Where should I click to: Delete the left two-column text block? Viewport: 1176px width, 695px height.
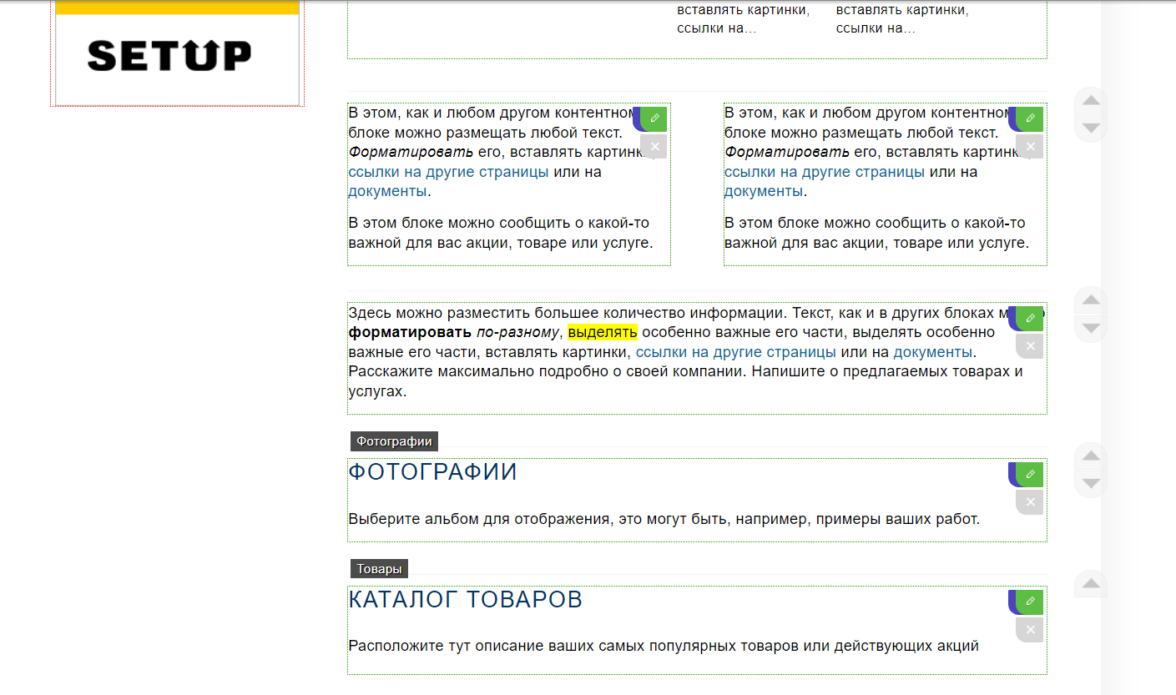pos(654,147)
